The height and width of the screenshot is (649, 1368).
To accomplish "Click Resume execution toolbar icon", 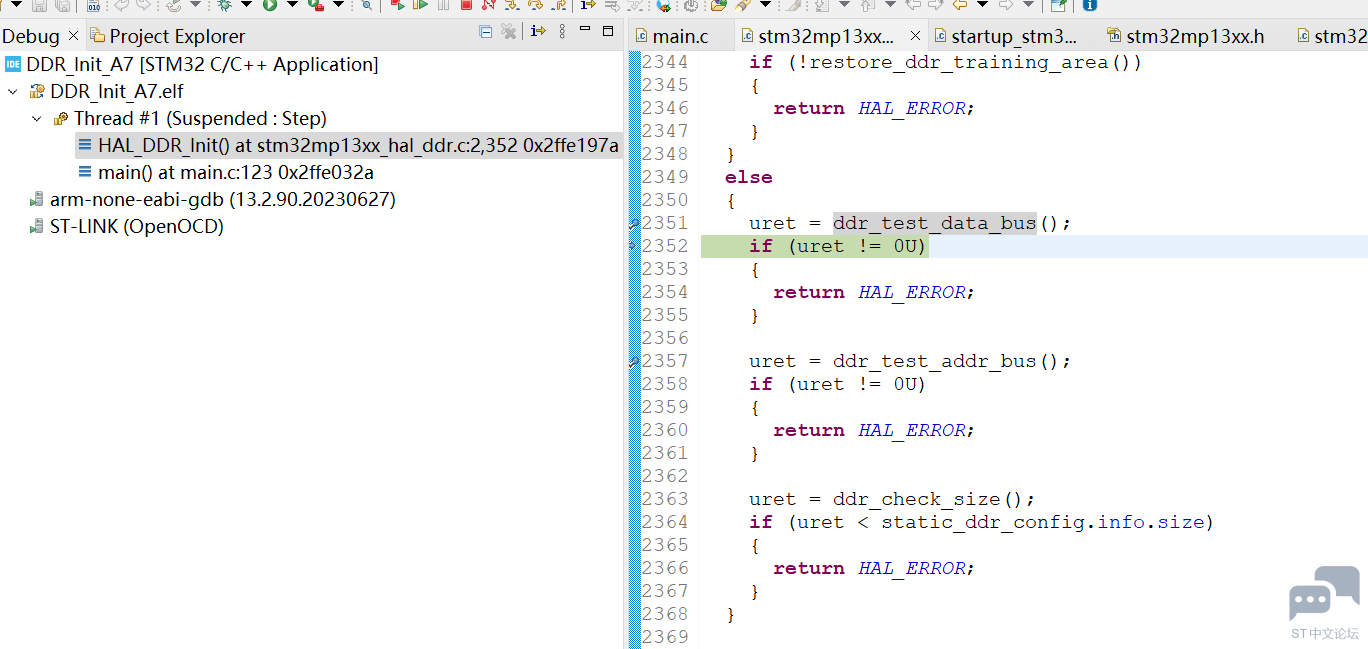I will 420,5.
